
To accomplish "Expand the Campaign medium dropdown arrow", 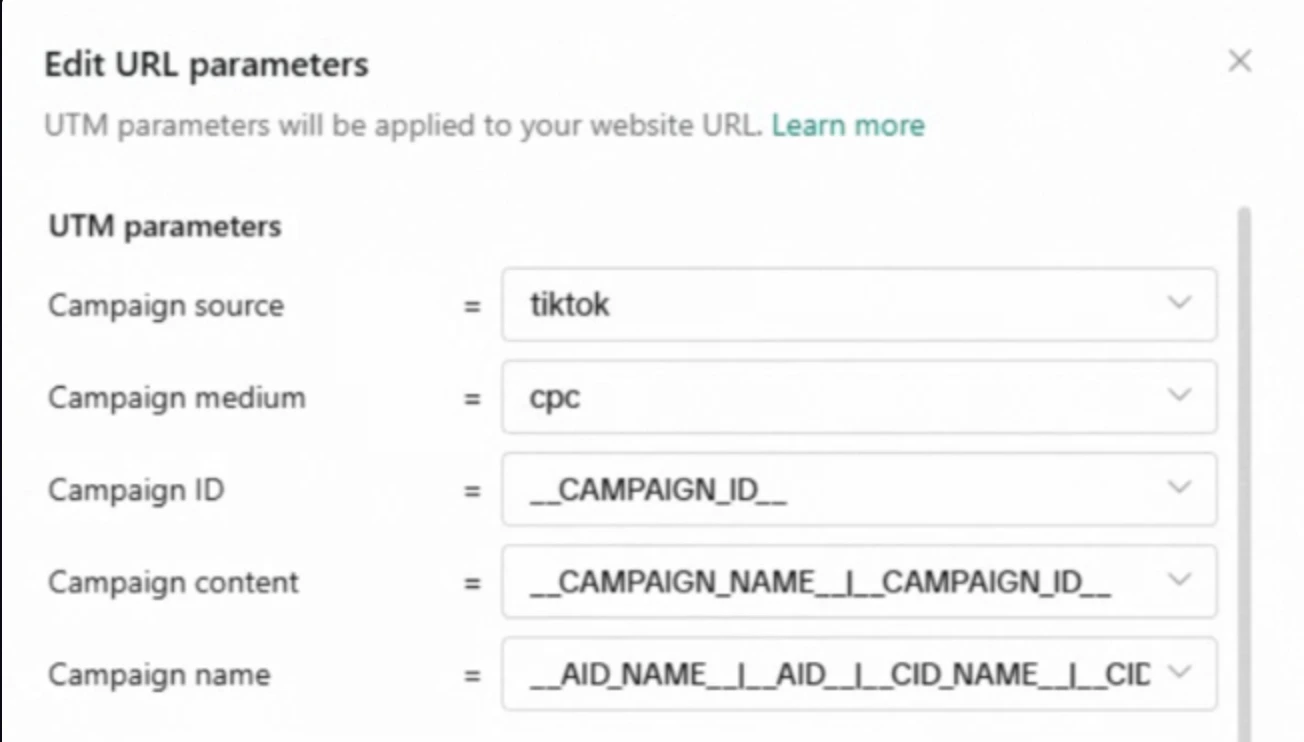I will click(1180, 396).
